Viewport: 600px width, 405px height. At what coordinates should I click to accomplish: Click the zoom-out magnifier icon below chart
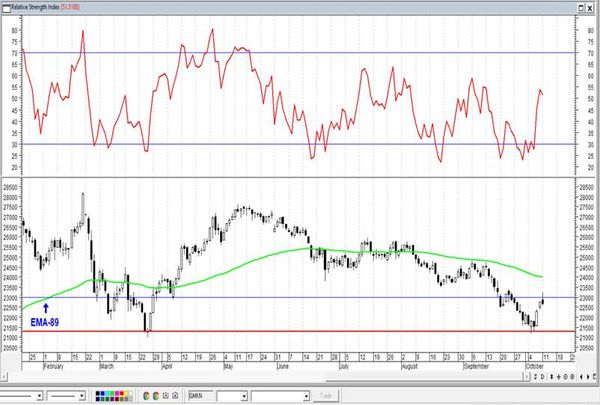572,377
